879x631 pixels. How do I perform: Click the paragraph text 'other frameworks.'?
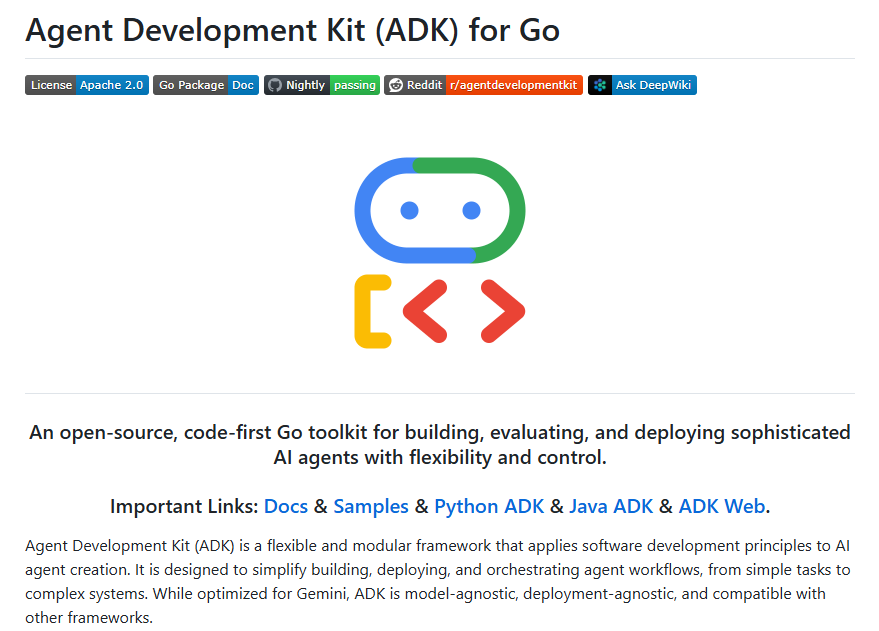[89, 618]
